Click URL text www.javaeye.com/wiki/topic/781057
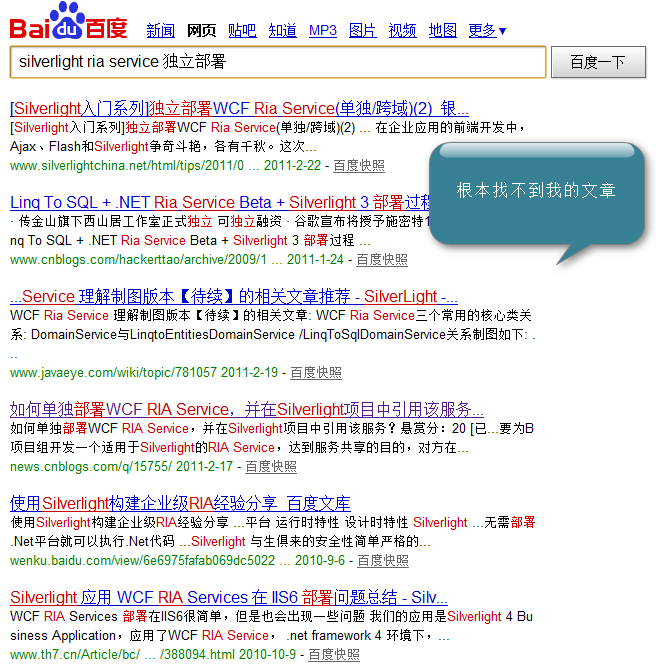The width and height of the screenshot is (656, 671). coord(113,373)
